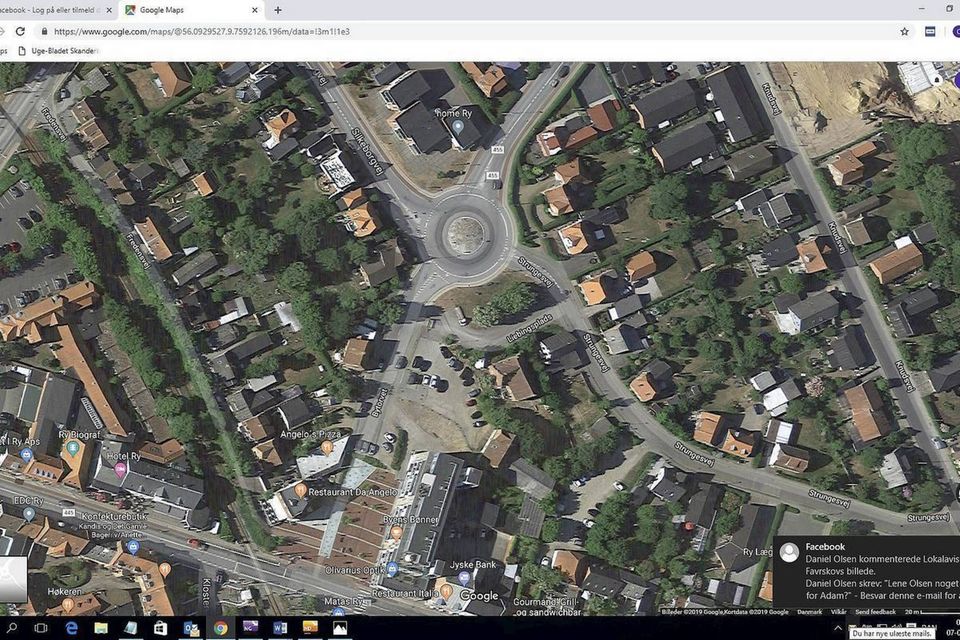Select Ry Biograf cinema marker
The image size is (960, 640).
click(x=73, y=449)
